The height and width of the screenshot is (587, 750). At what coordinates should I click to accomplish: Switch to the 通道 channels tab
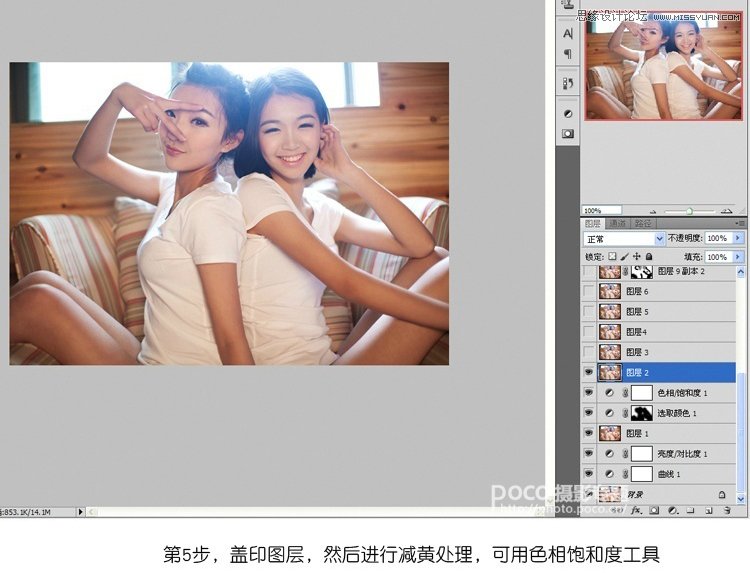[x=618, y=223]
